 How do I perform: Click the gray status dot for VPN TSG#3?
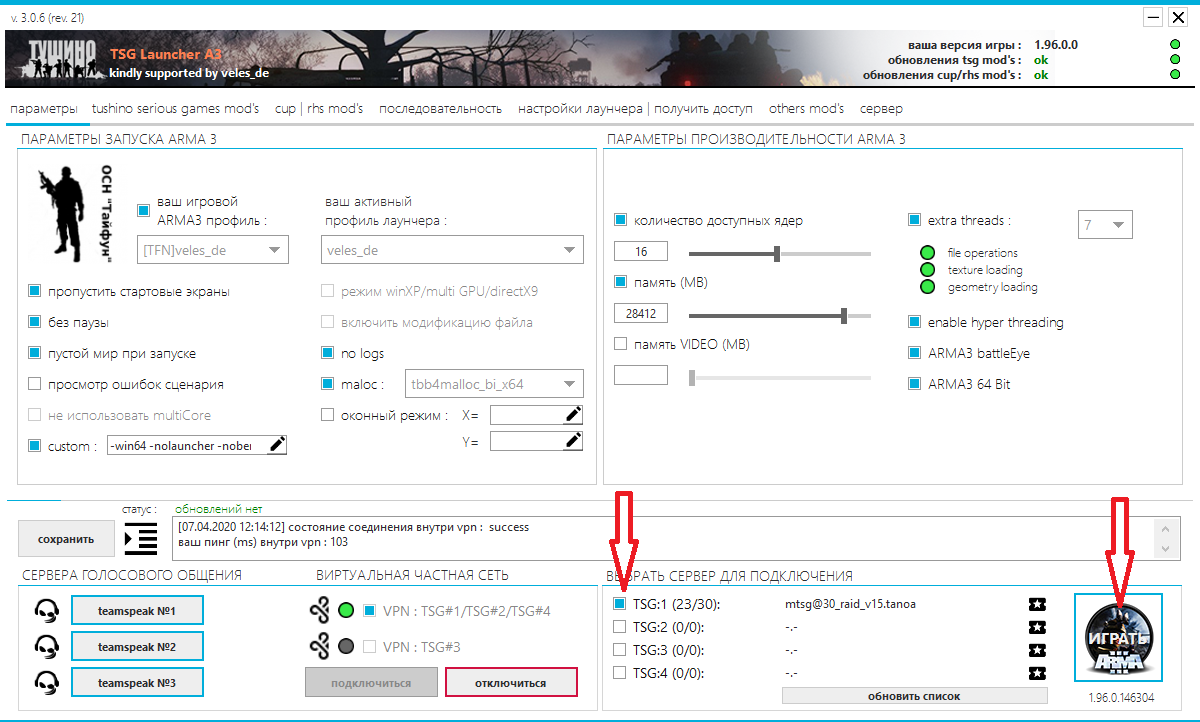[x=347, y=647]
